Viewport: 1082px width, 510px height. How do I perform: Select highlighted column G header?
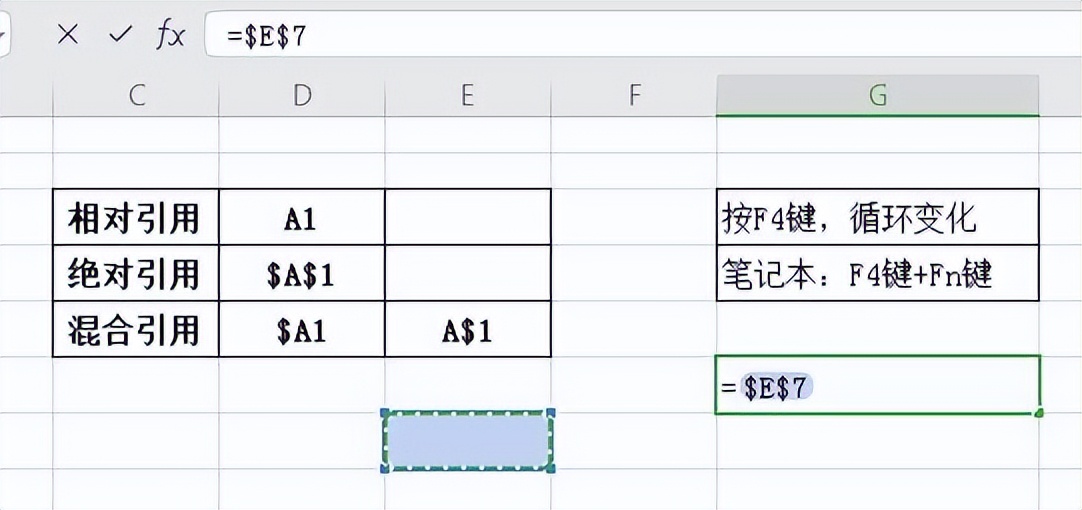coord(878,95)
